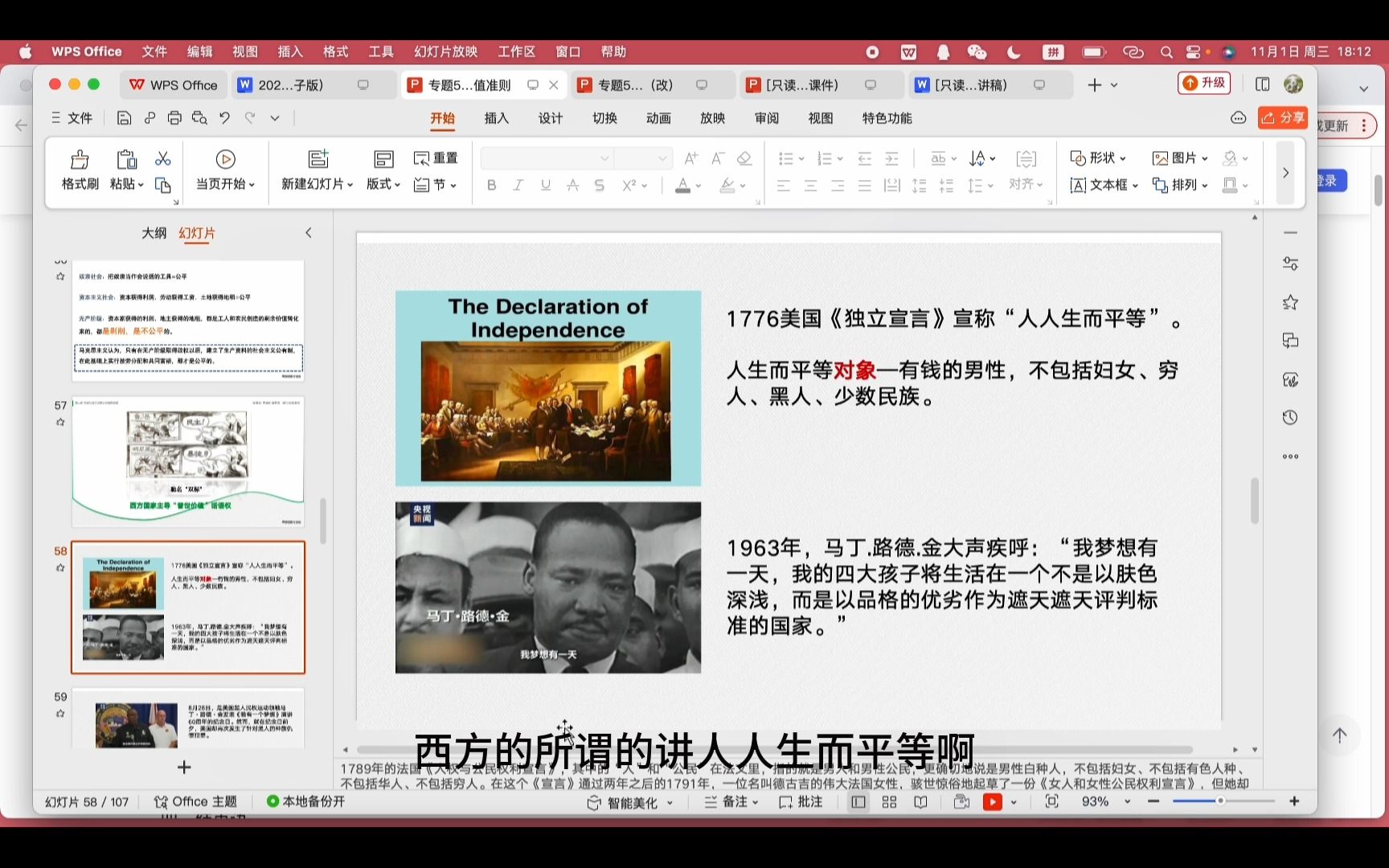Start slideshow from current page (当页开始)
The image size is (1389, 868).
pyautogui.click(x=225, y=159)
